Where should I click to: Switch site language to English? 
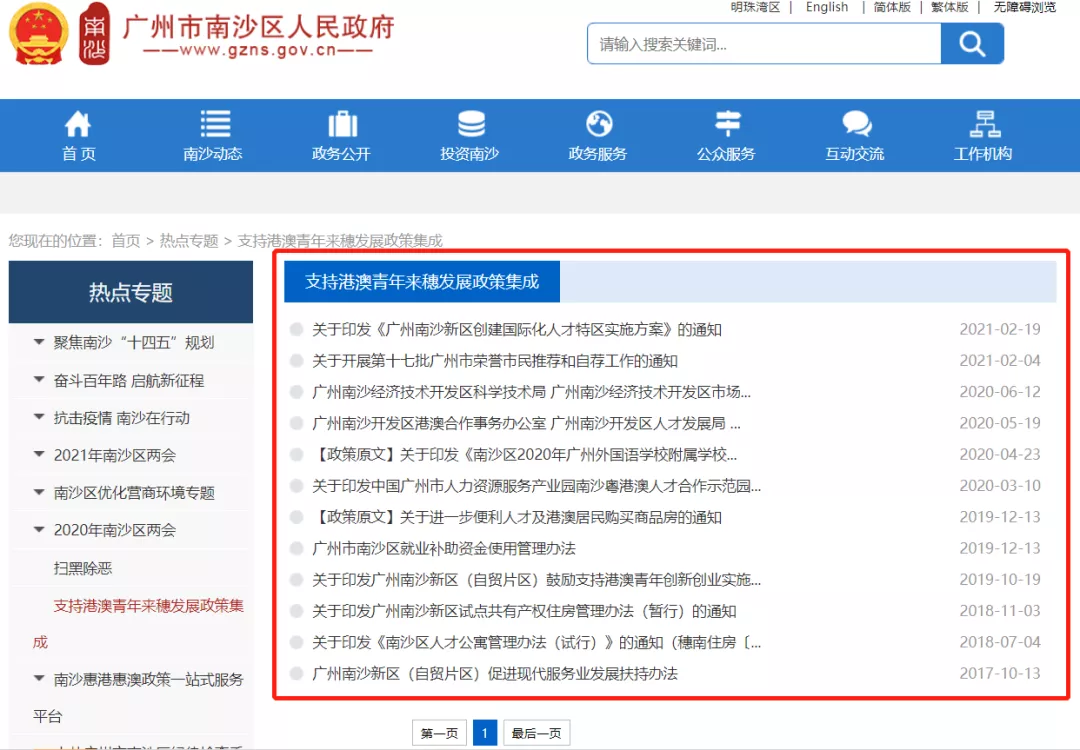click(827, 7)
